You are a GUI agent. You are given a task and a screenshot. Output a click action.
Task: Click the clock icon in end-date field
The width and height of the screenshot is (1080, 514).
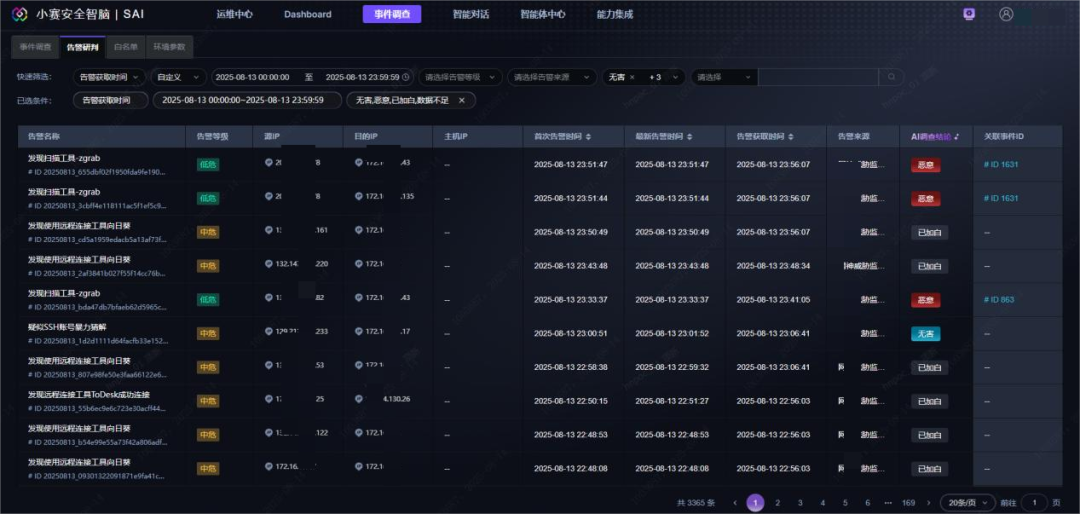(x=406, y=77)
